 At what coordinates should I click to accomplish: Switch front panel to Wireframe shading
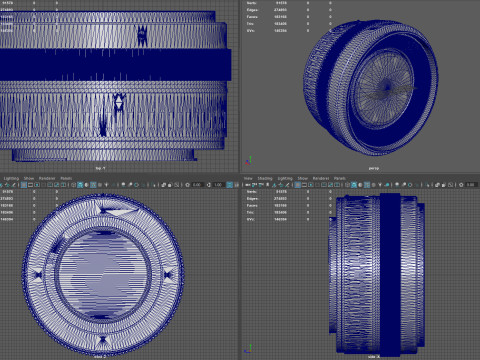(x=73, y=184)
